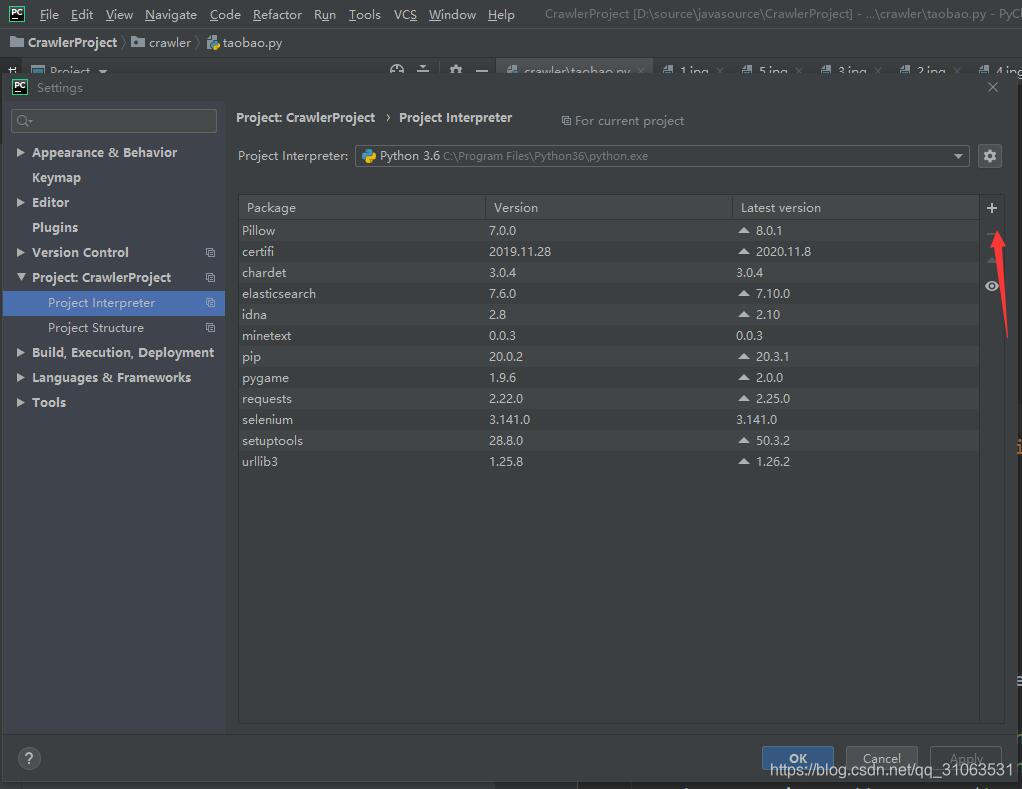Click taobao.py breadcrumb

pos(244,42)
